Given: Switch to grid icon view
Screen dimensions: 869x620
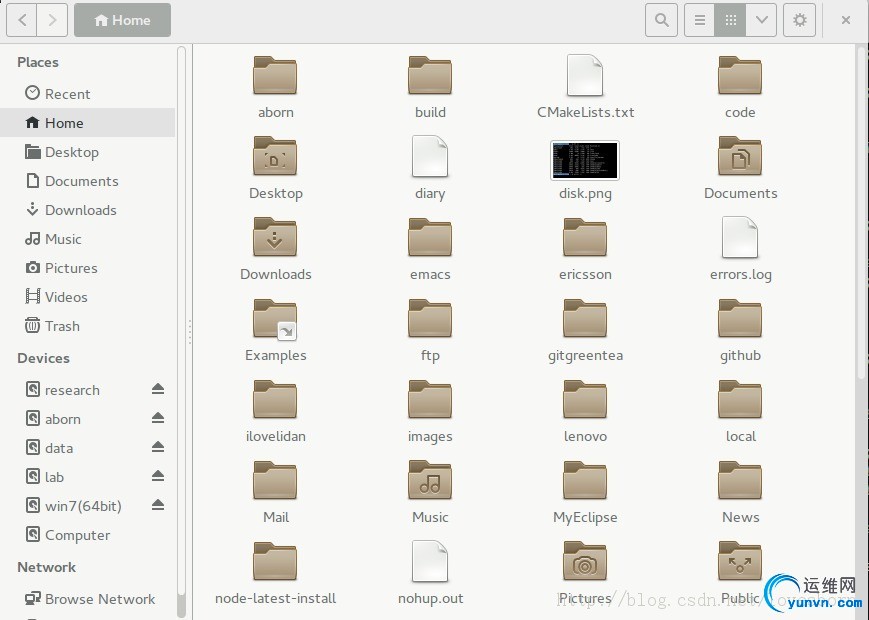Looking at the screenshot, I should (730, 20).
